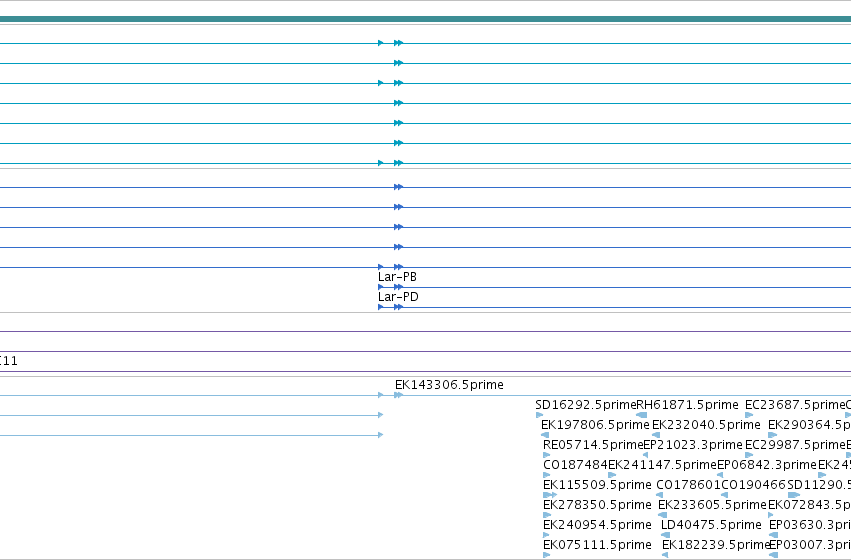
Task: Select the EK115509.5prime label
Action: pyautogui.click(x=597, y=485)
